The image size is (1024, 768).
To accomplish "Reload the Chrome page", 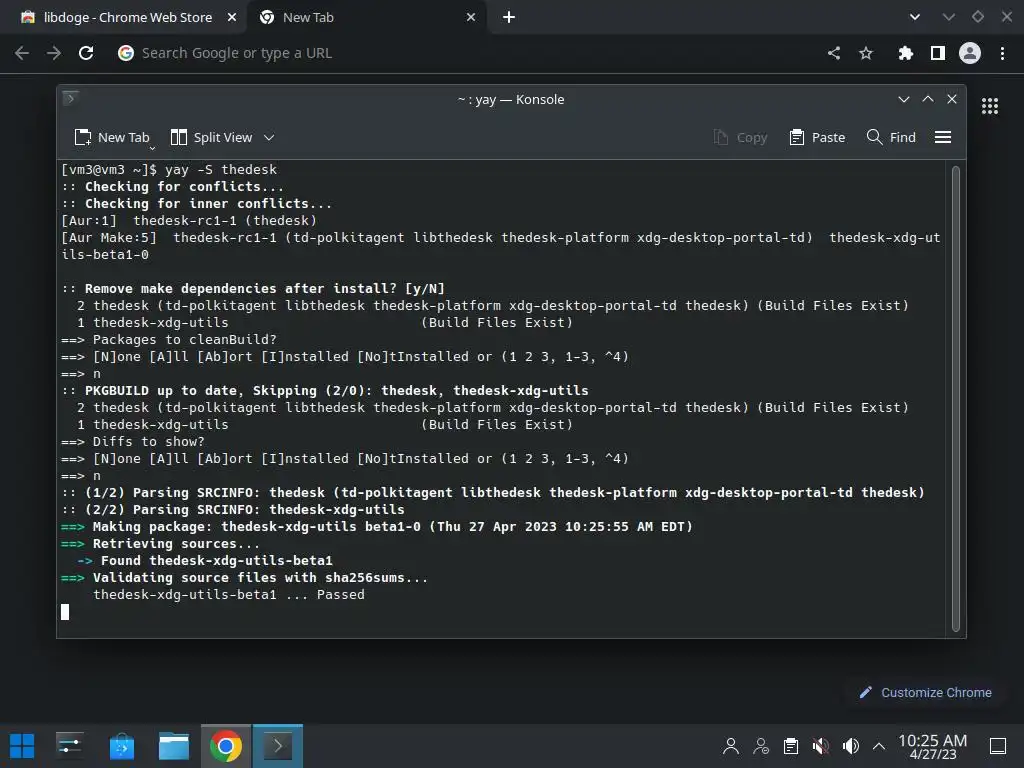I will (x=86, y=53).
